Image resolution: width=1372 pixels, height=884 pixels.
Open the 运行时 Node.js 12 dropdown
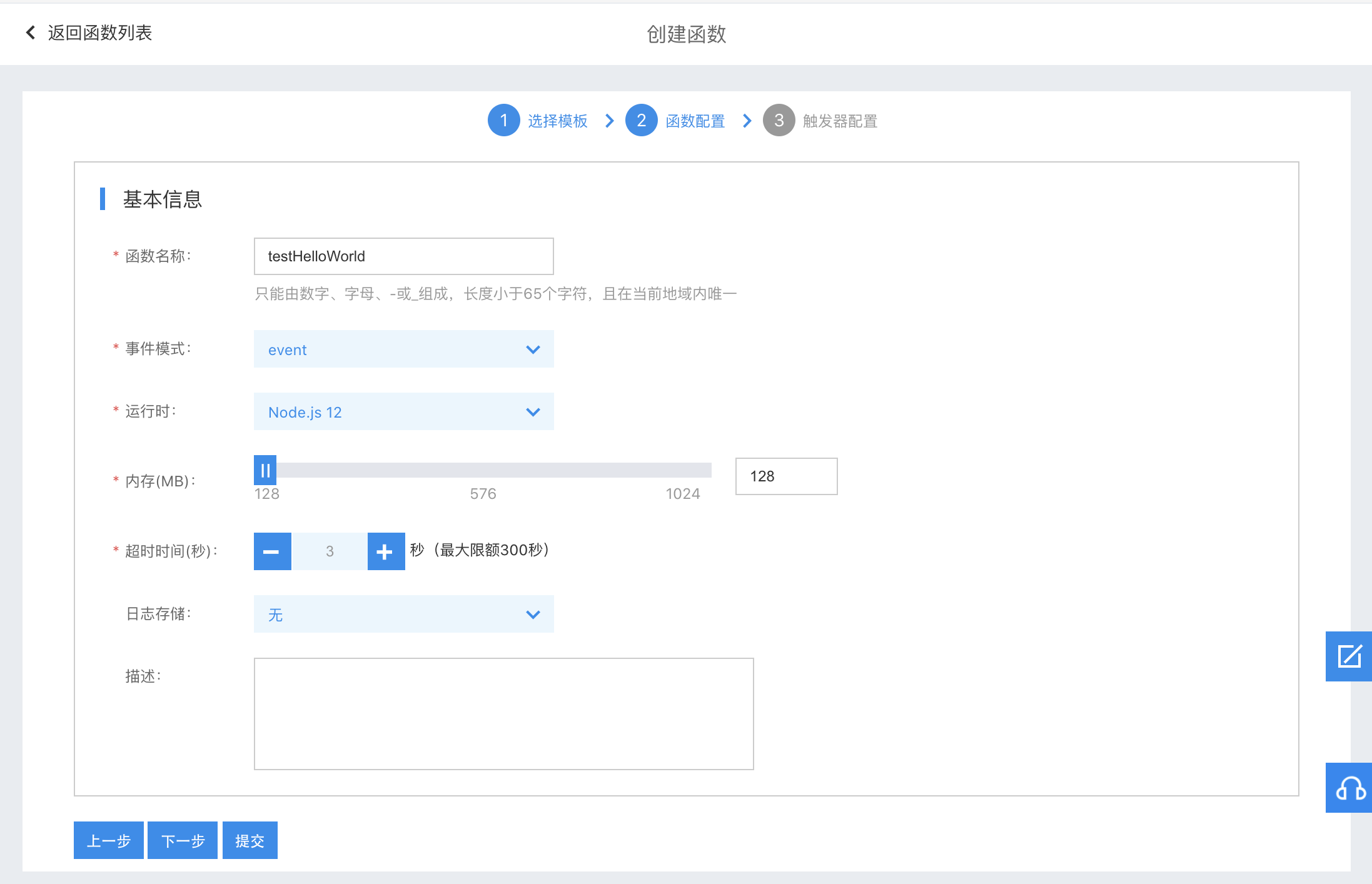pyautogui.click(x=404, y=411)
